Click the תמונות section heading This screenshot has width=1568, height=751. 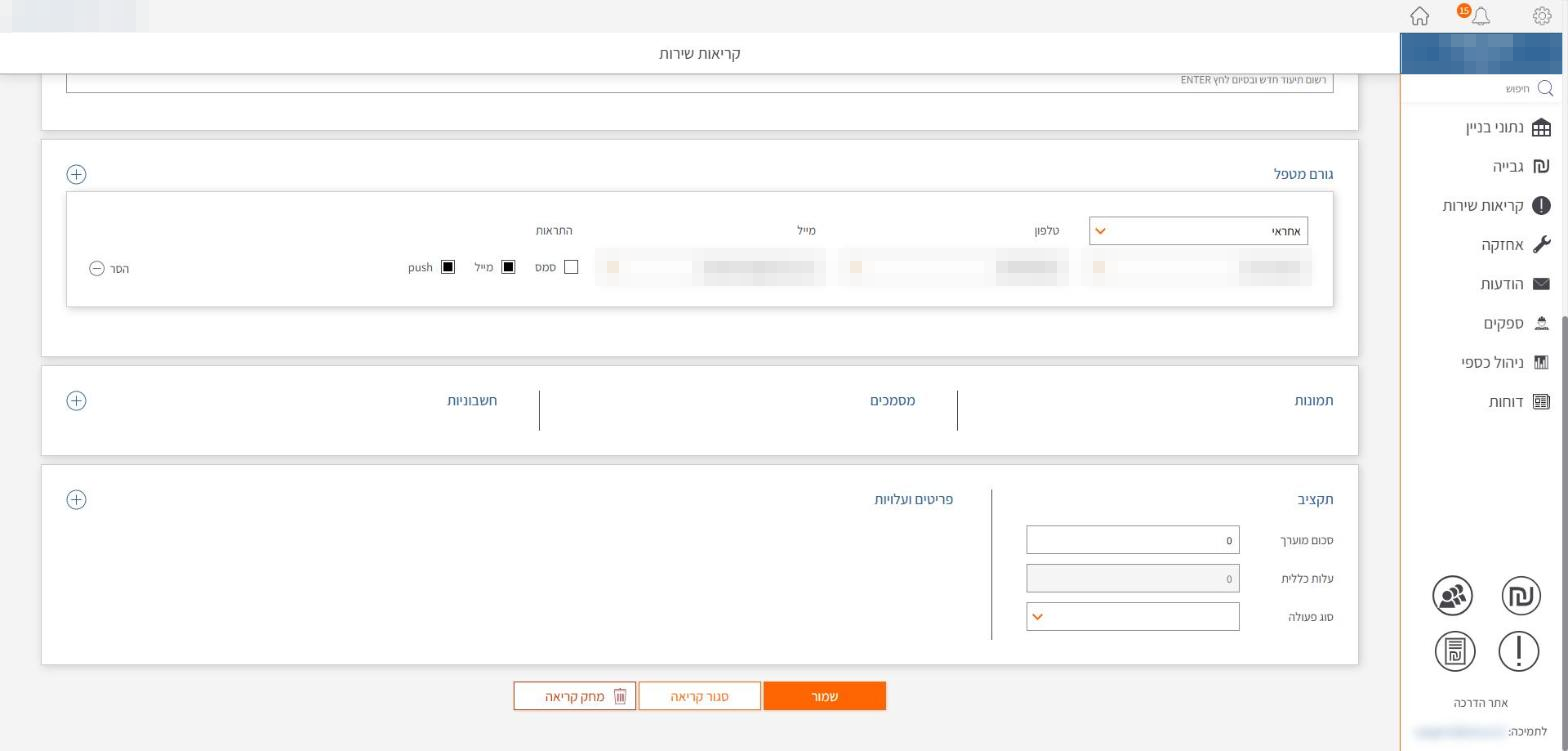pyautogui.click(x=1314, y=400)
